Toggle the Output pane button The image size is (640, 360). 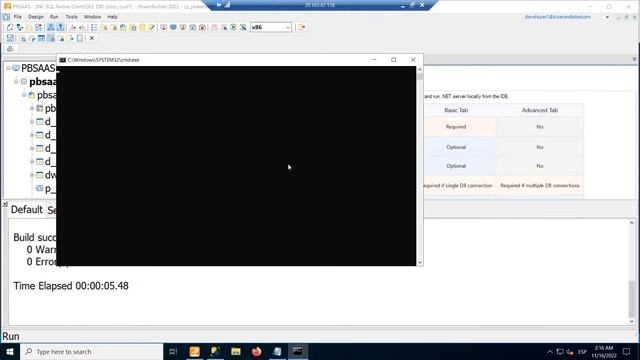[x=60, y=27]
